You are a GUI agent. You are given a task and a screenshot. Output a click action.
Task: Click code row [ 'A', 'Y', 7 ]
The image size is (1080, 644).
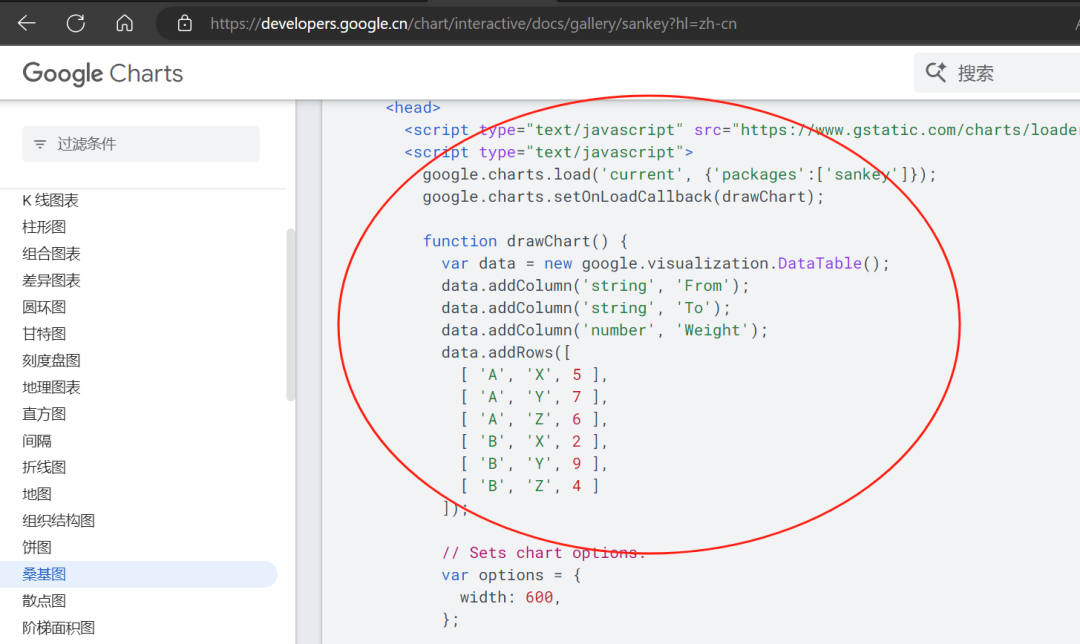point(534,397)
